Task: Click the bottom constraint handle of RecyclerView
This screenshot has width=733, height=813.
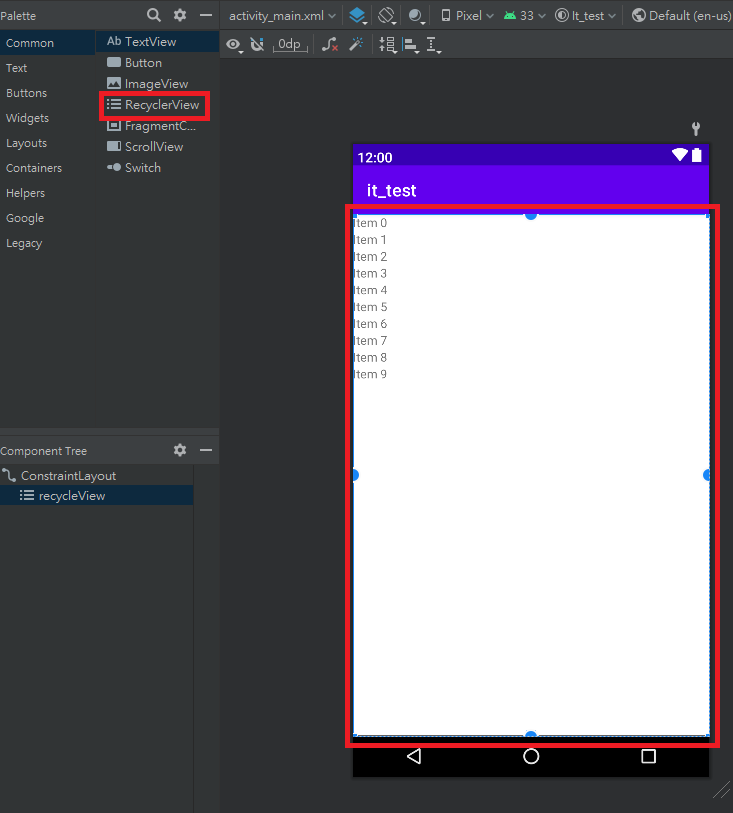Action: coord(531,735)
